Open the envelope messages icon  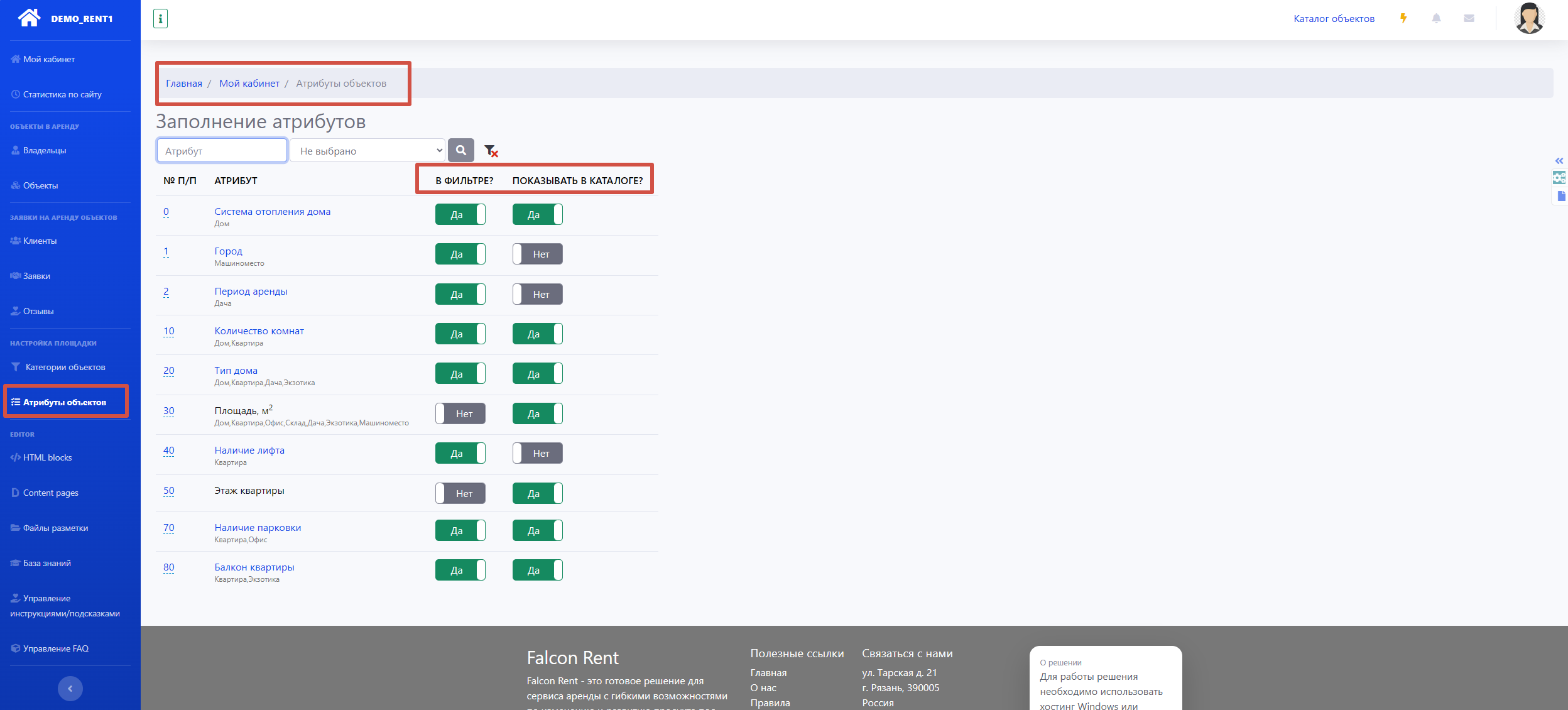[x=1469, y=18]
